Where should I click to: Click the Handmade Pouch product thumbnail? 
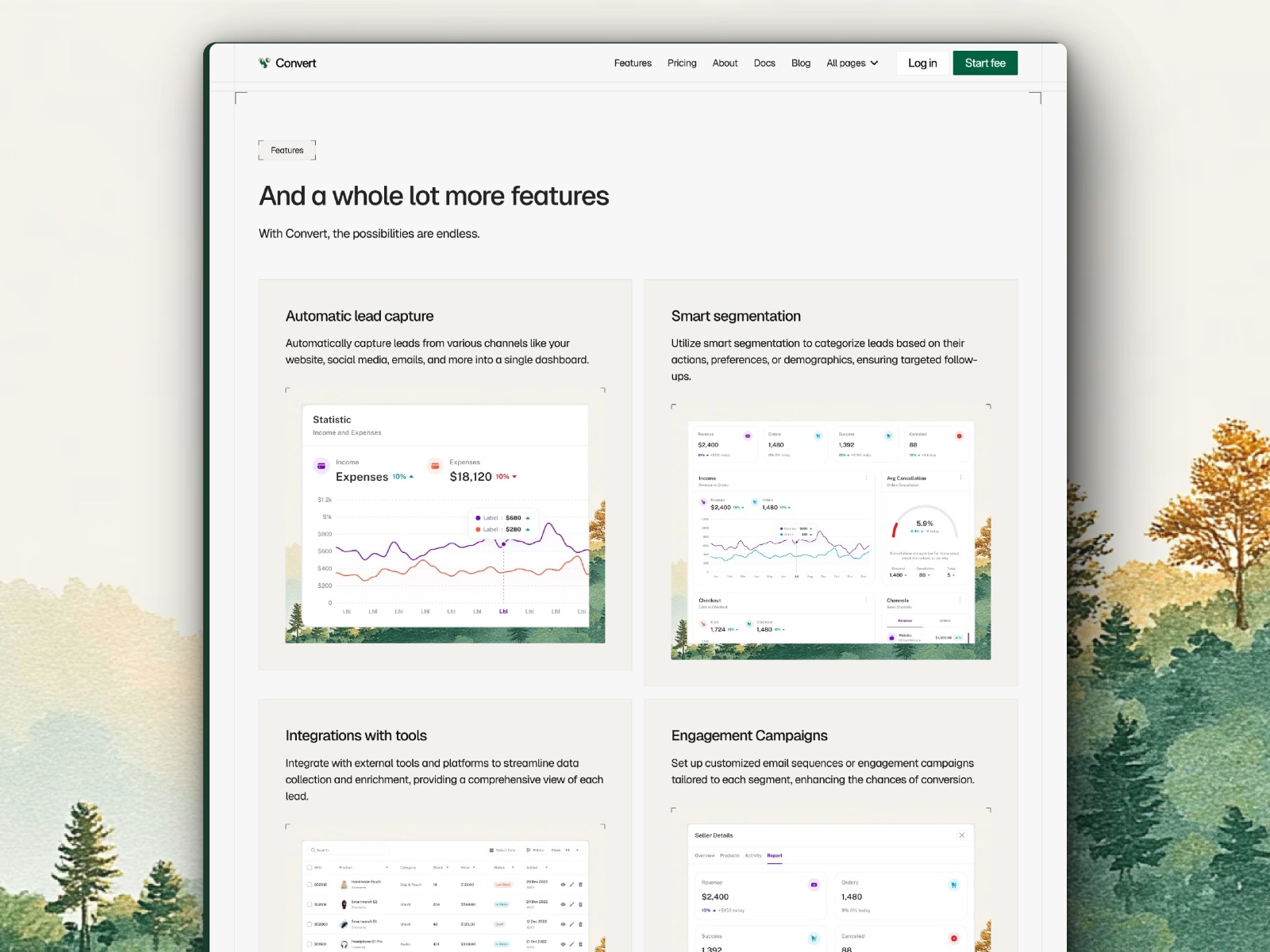click(344, 884)
